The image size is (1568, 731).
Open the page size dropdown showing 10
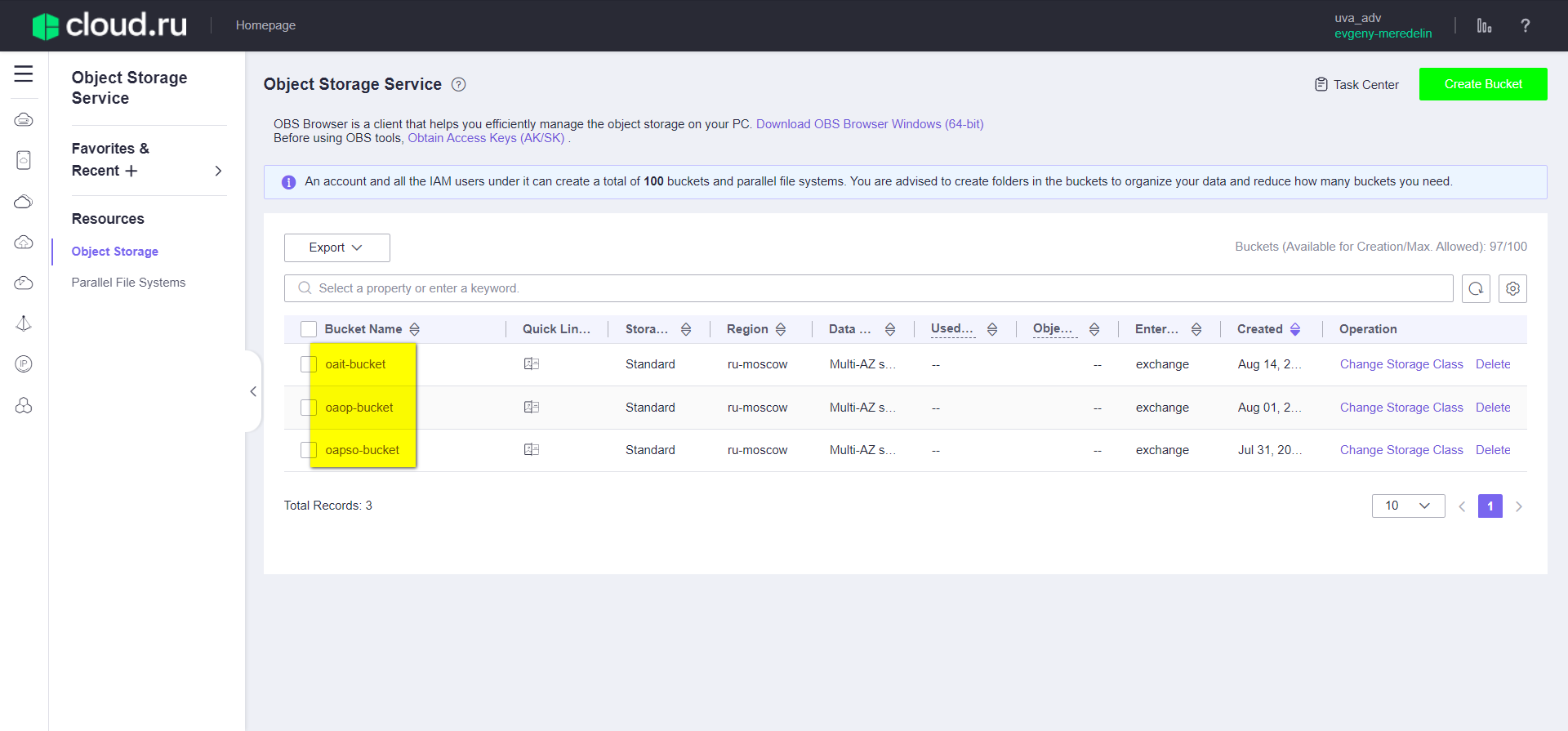[1408, 506]
